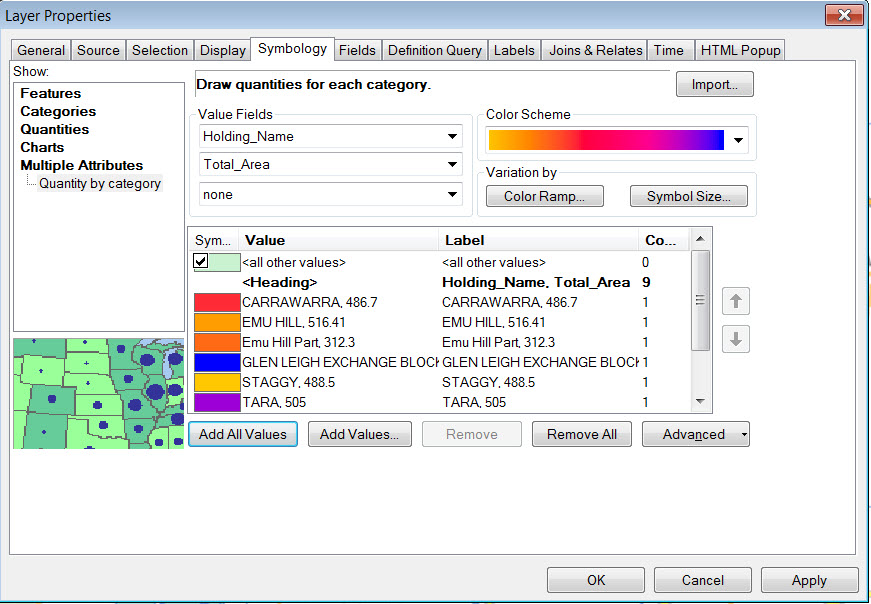Image resolution: width=871 pixels, height=604 pixels.
Task: Select Quantity by category tree item
Action: (100, 183)
